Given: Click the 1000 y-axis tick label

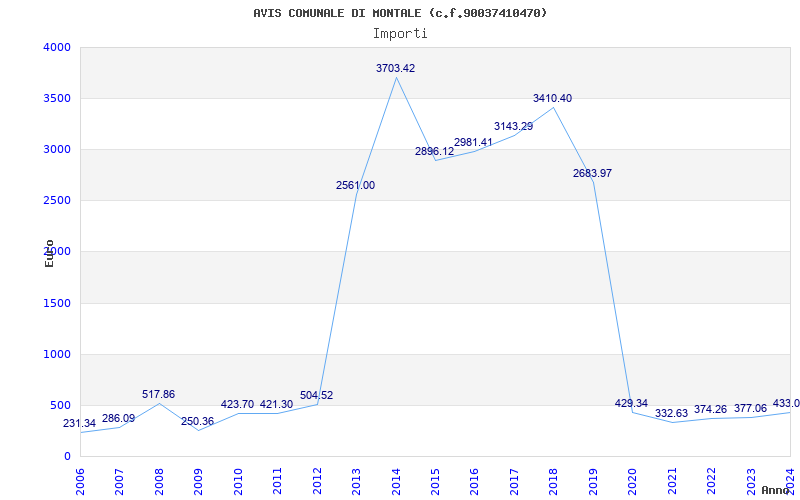Looking at the screenshot, I should click(x=57, y=355).
